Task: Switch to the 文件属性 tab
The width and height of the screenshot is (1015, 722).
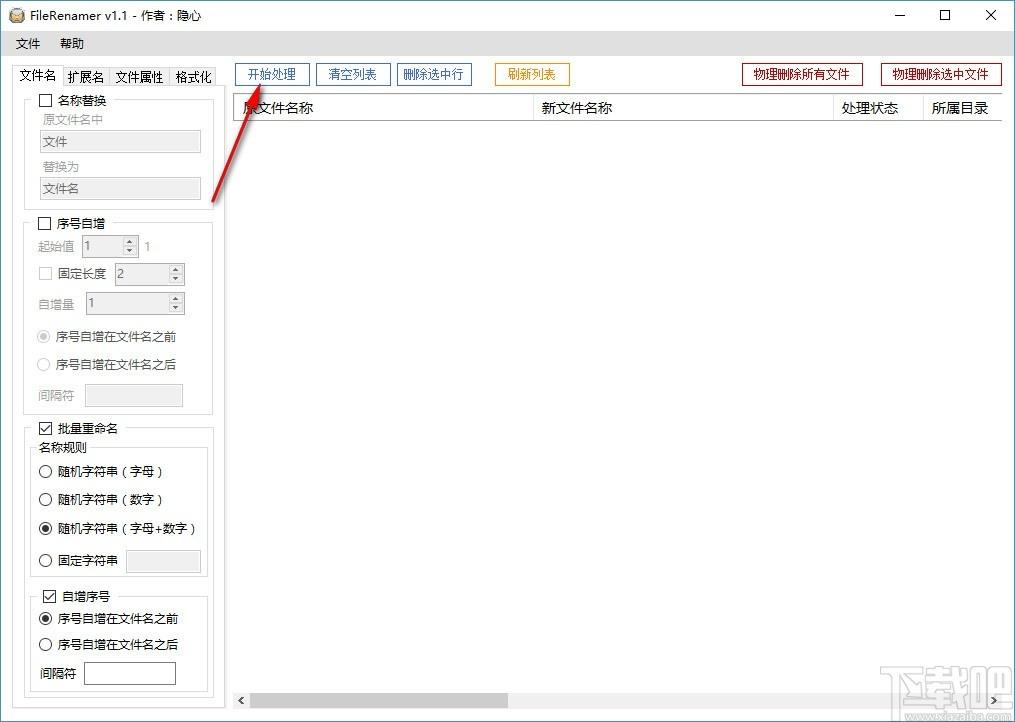Action: click(x=139, y=76)
